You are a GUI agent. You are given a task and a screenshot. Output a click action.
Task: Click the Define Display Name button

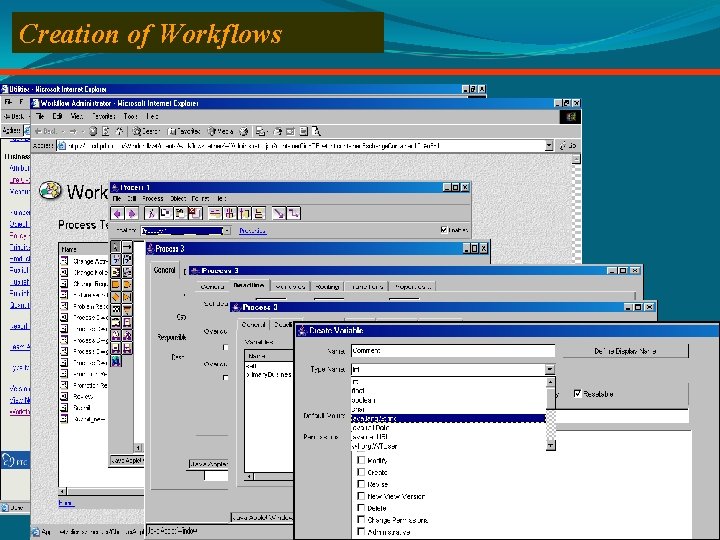click(625, 351)
